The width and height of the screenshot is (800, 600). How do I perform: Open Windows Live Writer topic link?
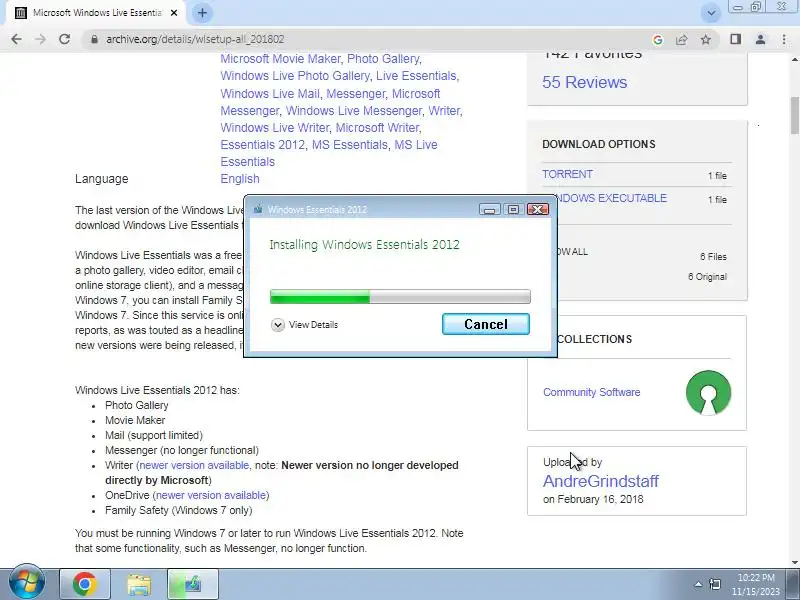coord(275,128)
